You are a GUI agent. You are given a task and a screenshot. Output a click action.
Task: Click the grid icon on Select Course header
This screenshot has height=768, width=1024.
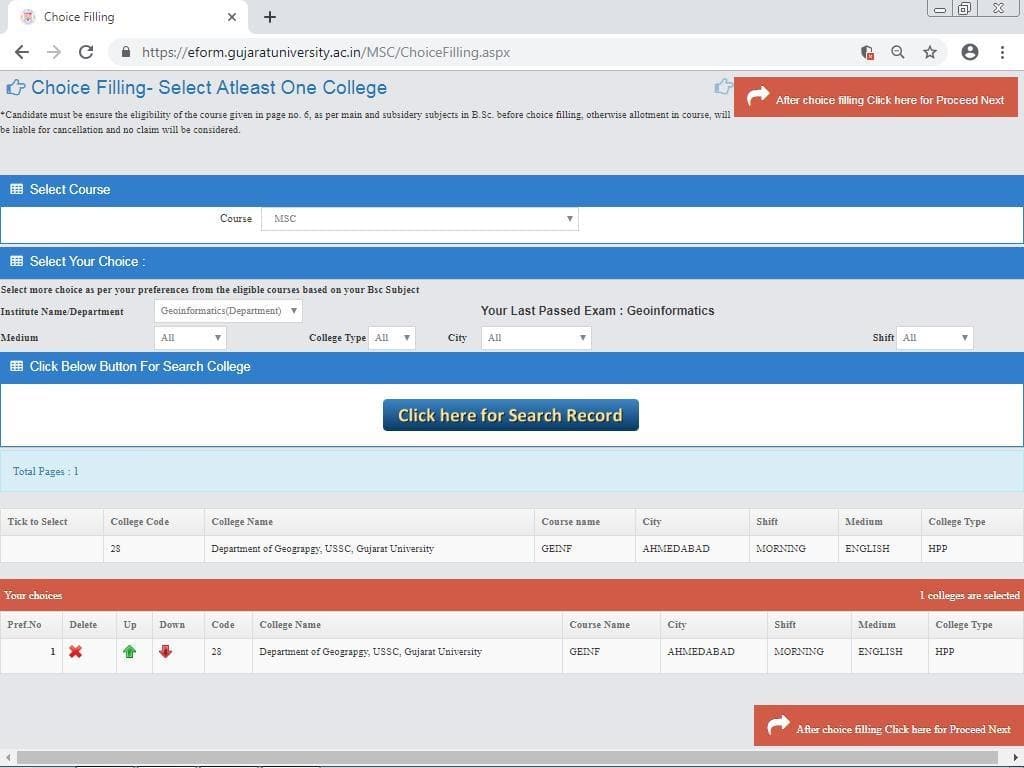17,189
